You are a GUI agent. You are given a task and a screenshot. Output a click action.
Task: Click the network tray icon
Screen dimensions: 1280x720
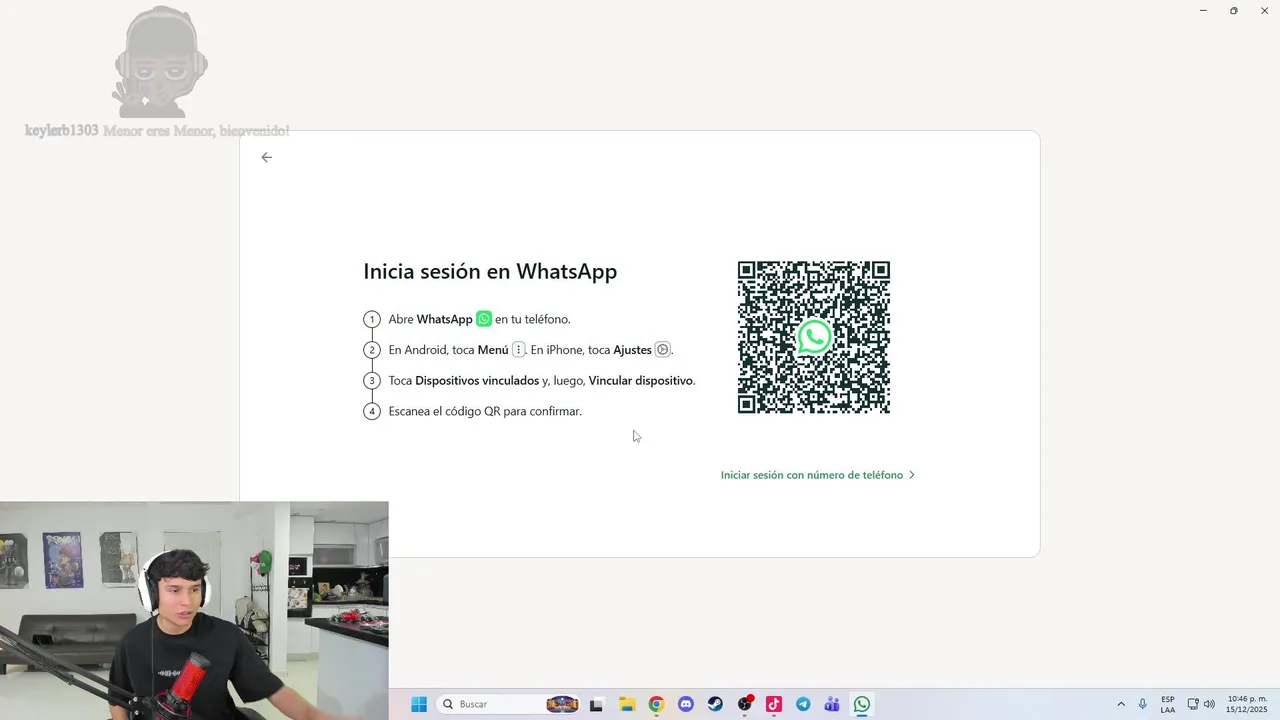1193,704
